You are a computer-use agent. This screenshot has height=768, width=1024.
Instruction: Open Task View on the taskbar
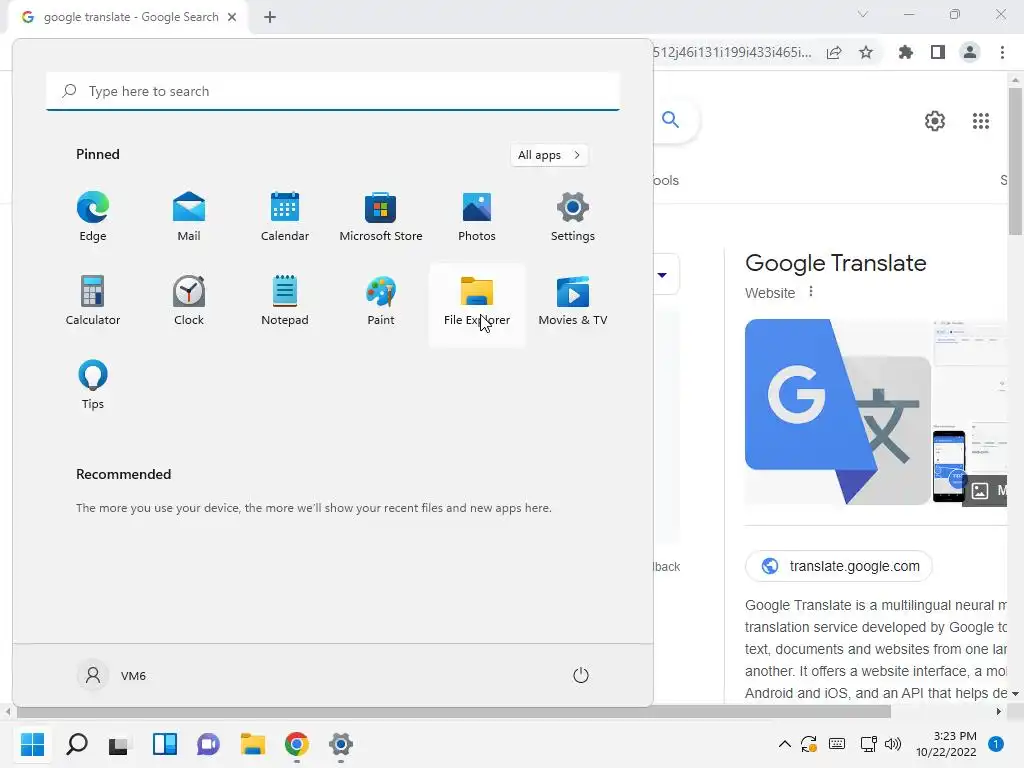[120, 744]
